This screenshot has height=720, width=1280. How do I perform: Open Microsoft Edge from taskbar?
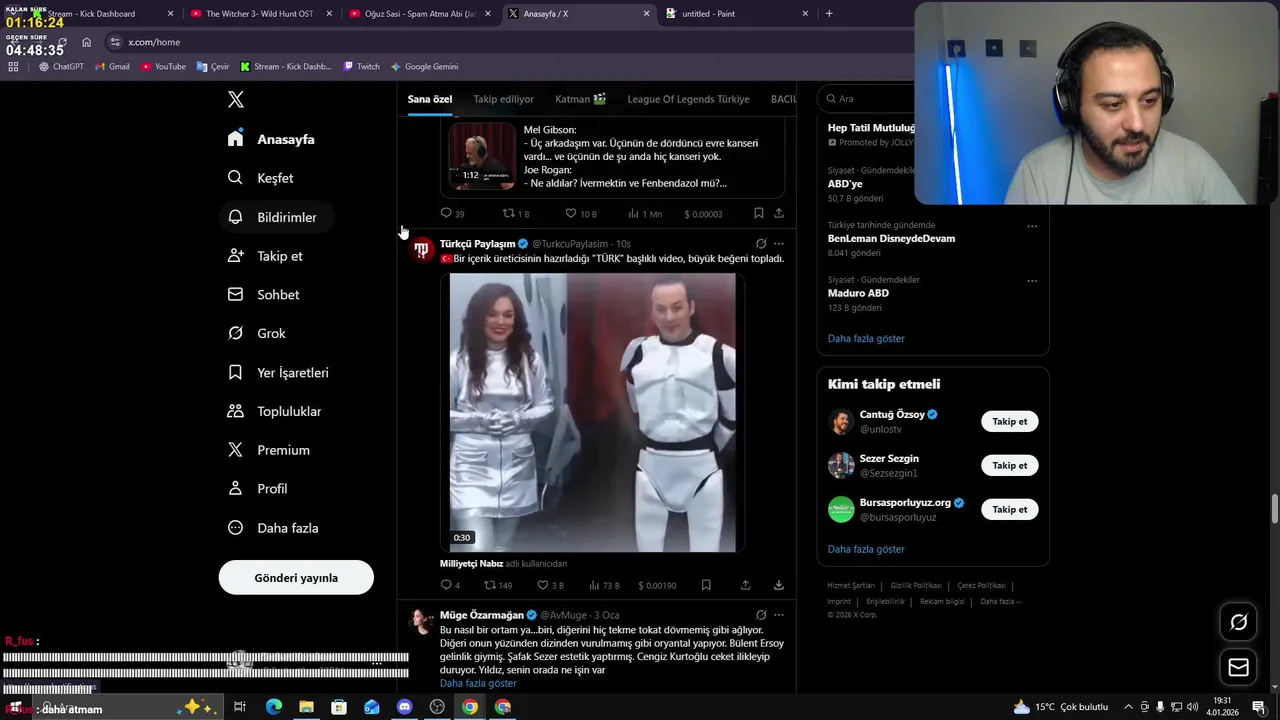click(x=273, y=707)
